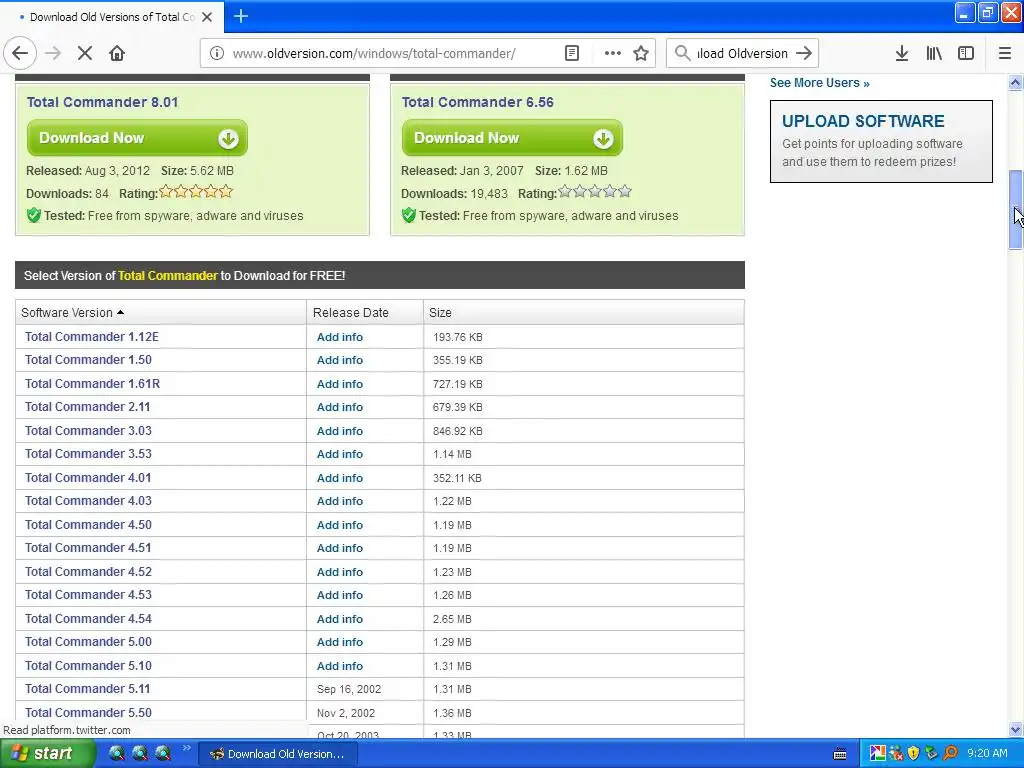Open Total Commander 2.11 link
This screenshot has height=768, width=1024.
[x=88, y=407]
